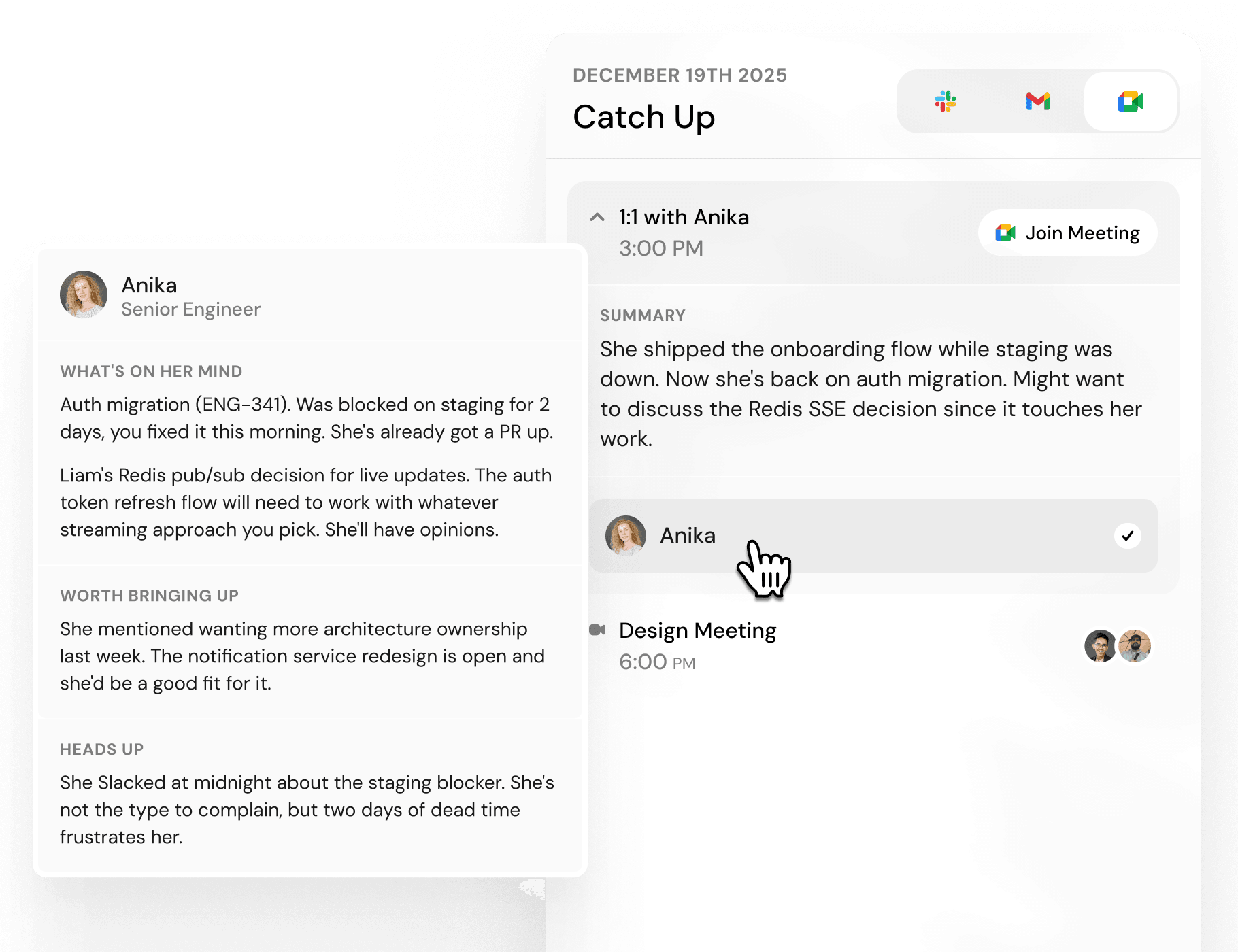Click the WORTH BRINGING UP heading
Screen dimensions: 1238x952
[149, 596]
